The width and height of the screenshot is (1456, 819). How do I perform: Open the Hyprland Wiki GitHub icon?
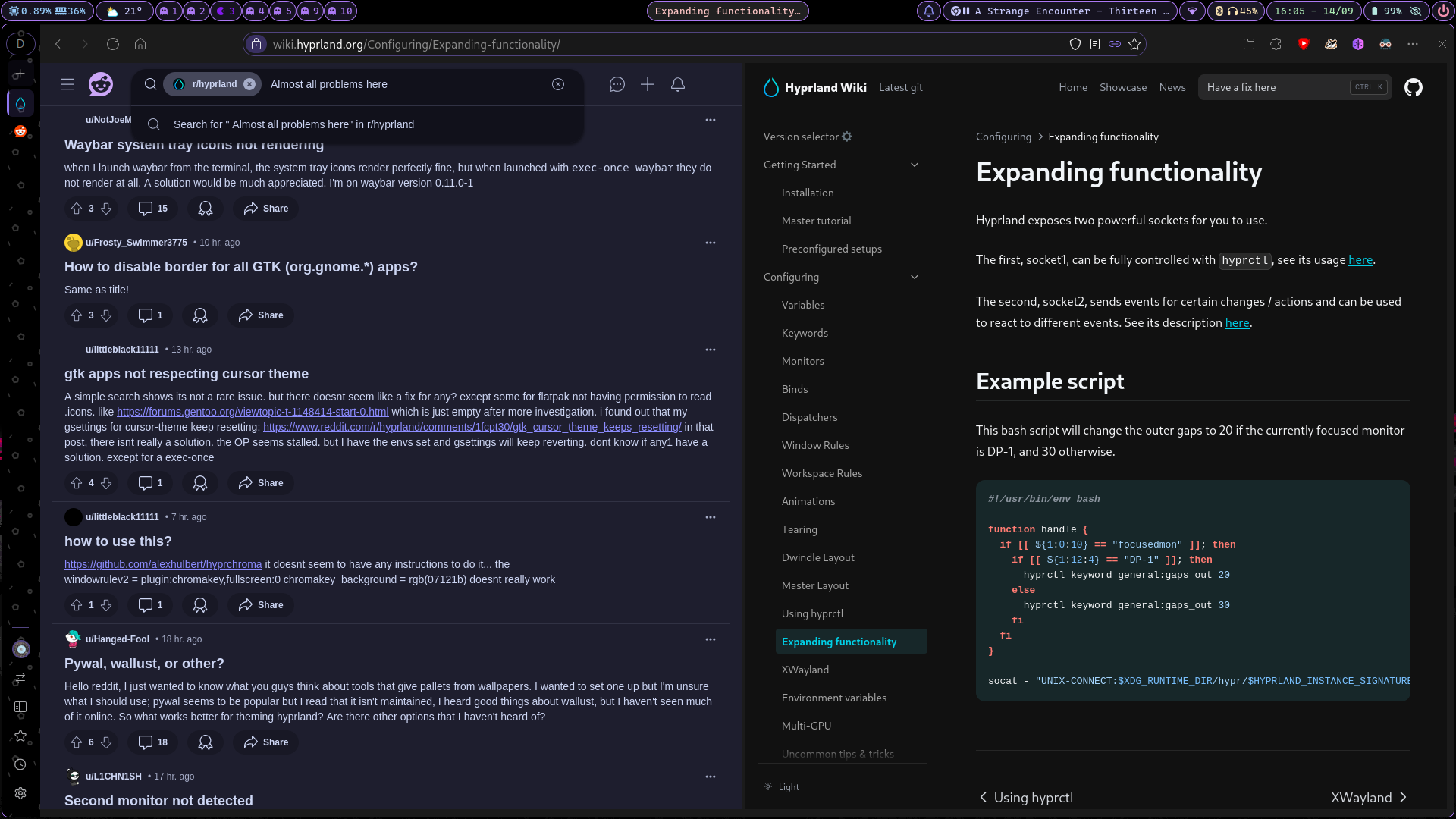pos(1413,87)
